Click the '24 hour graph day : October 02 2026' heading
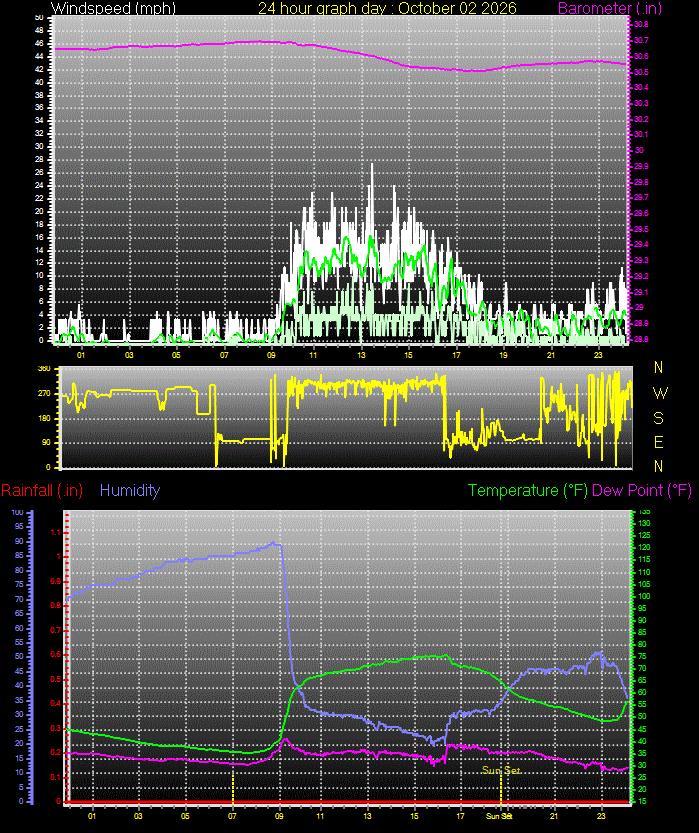The height and width of the screenshot is (833, 699). 387,8
